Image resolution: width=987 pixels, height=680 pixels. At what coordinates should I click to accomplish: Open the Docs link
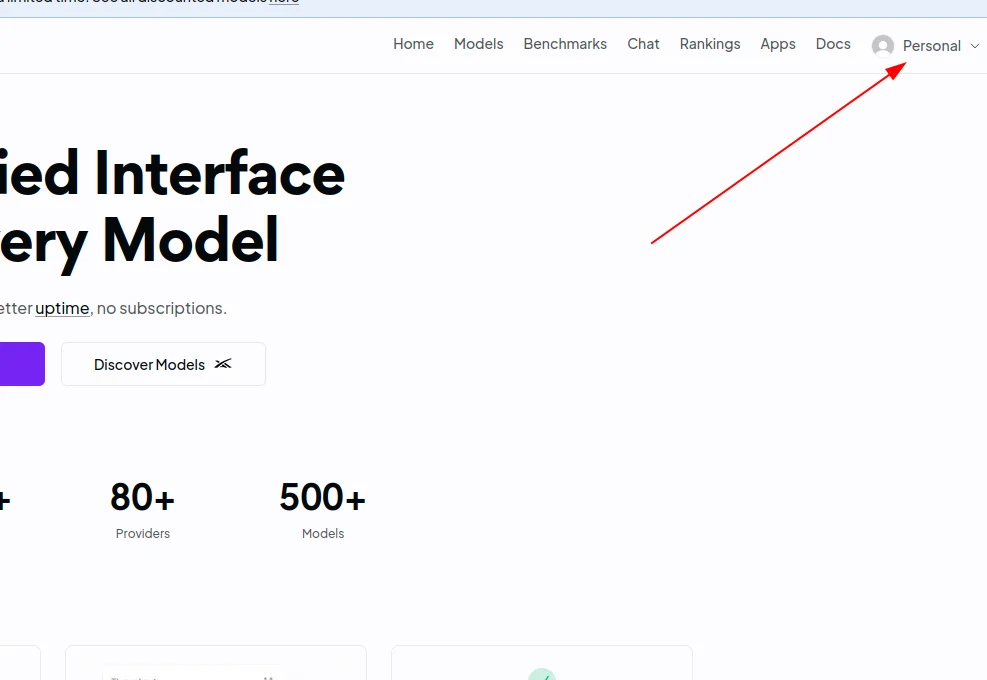tap(833, 44)
